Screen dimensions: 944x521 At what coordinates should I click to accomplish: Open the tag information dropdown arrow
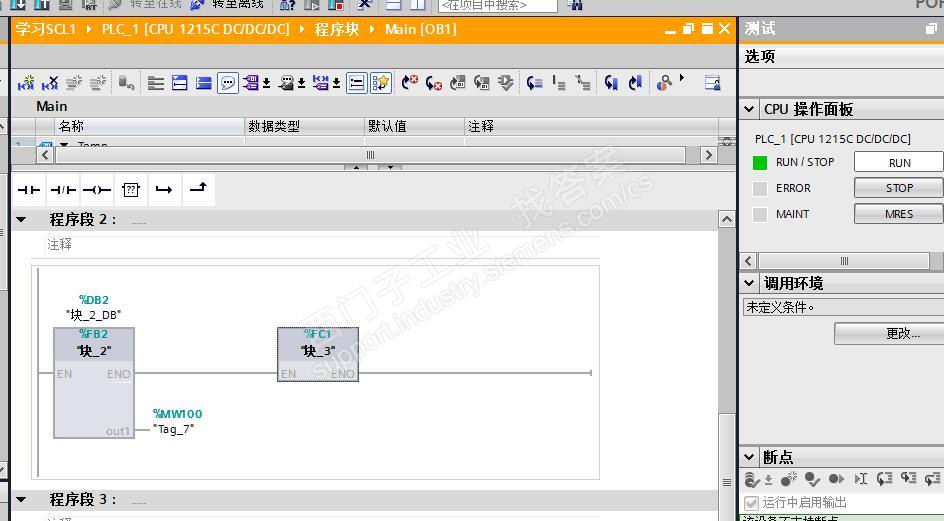click(301, 83)
